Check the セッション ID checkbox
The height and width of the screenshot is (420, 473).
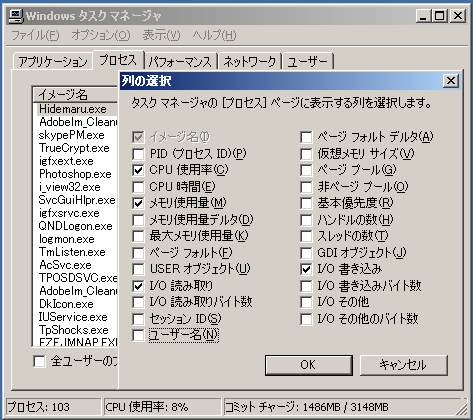pyautogui.click(x=138, y=319)
